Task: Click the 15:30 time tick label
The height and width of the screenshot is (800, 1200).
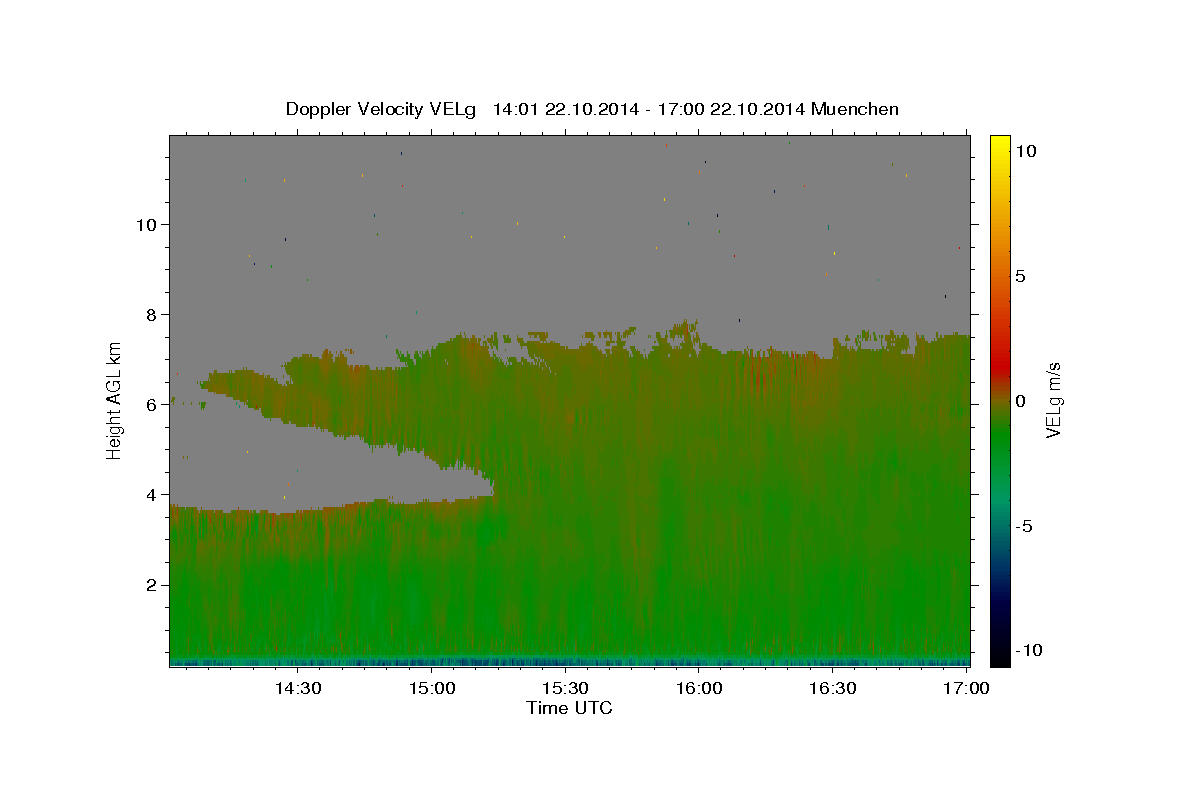Action: point(565,688)
